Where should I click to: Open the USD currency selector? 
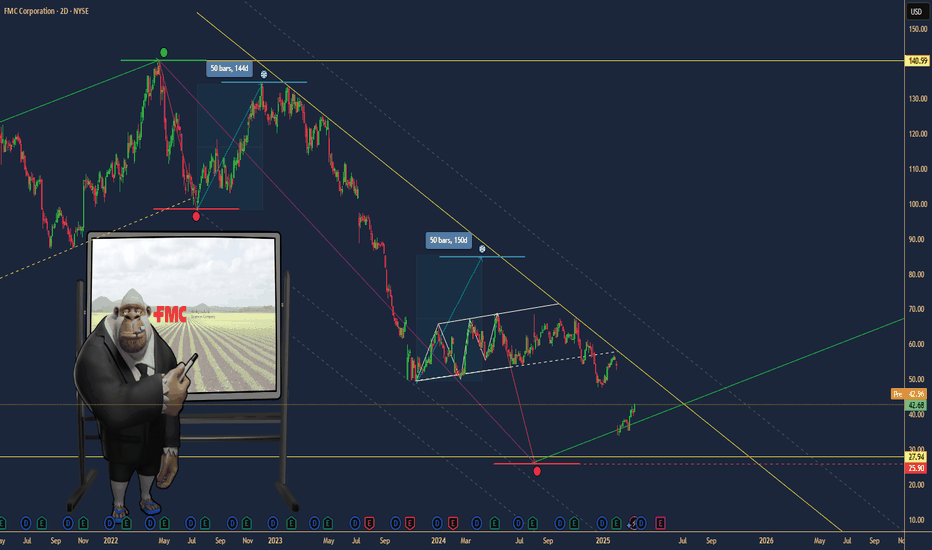tap(917, 11)
